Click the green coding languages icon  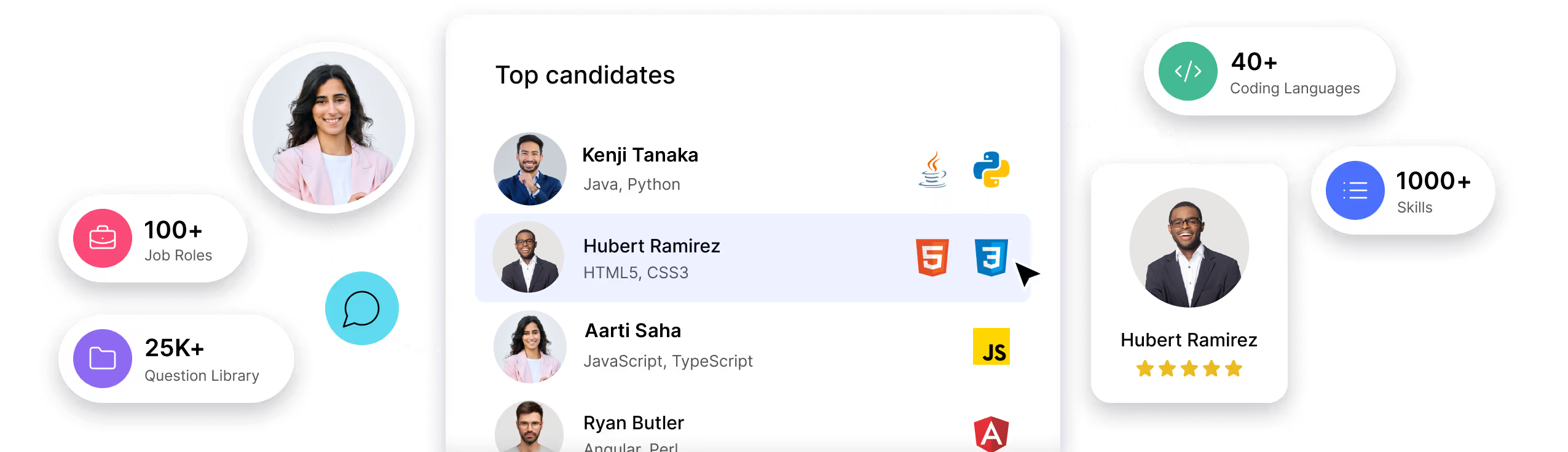[1188, 71]
